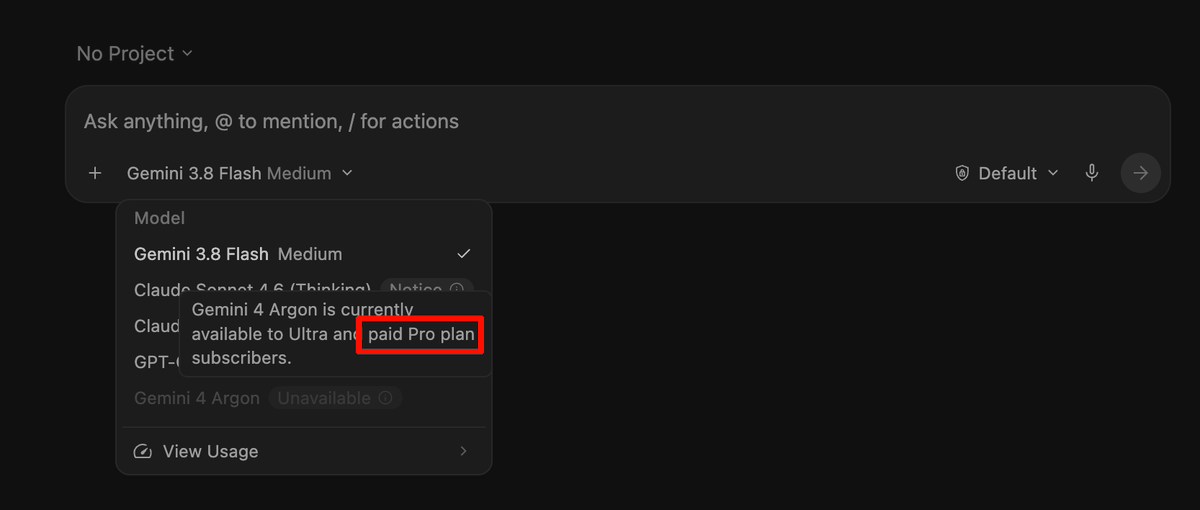Click the shield icon beside Default
This screenshot has height=510, width=1200.
[962, 173]
